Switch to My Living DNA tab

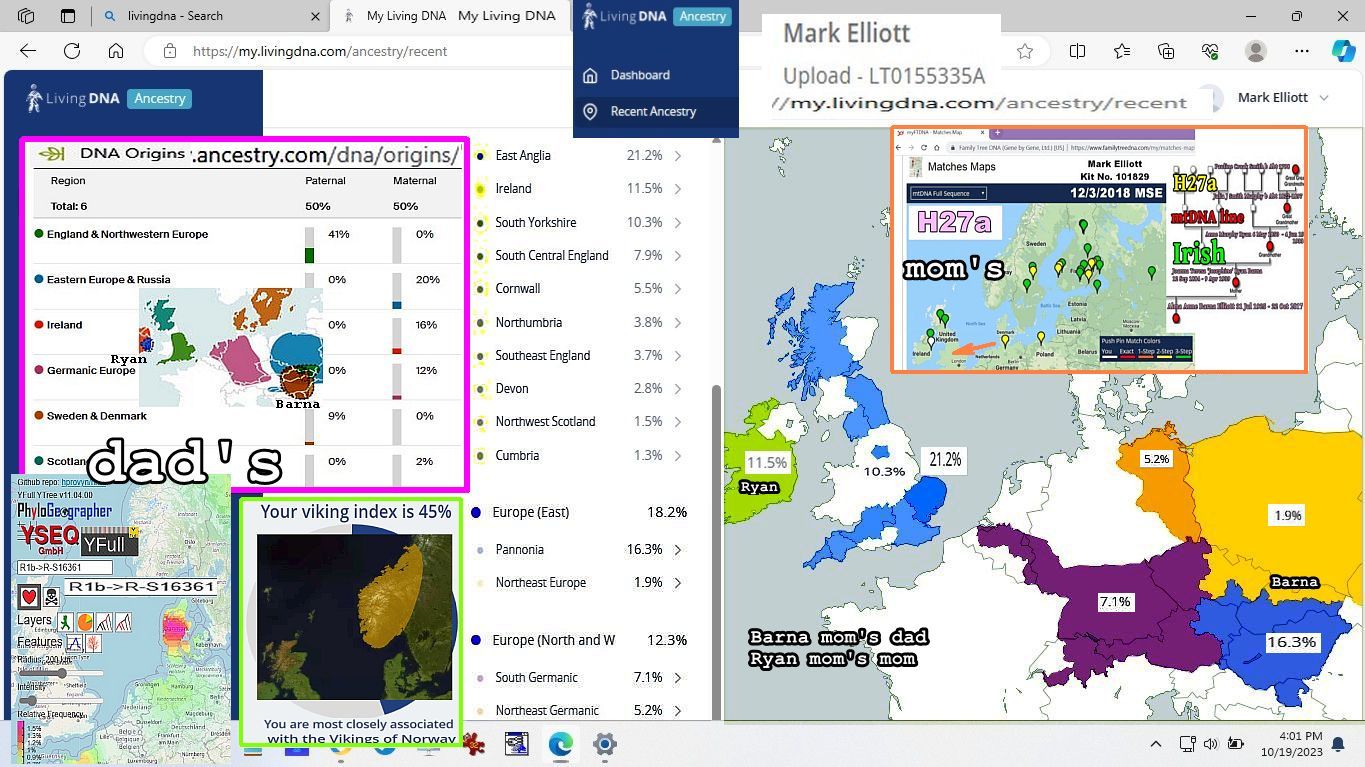(x=450, y=16)
